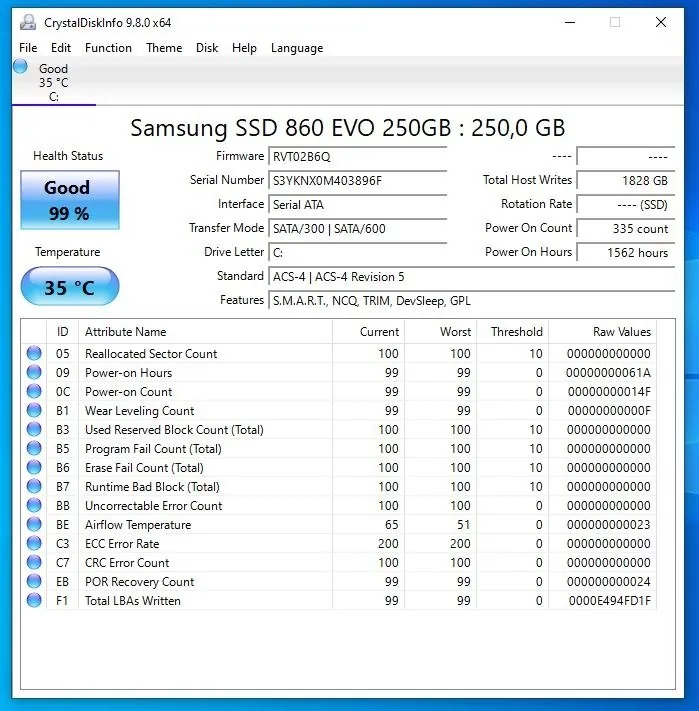This screenshot has height=711, width=699.
Task: Click status orb for Uncorrectable Error Count
Action: (34, 505)
